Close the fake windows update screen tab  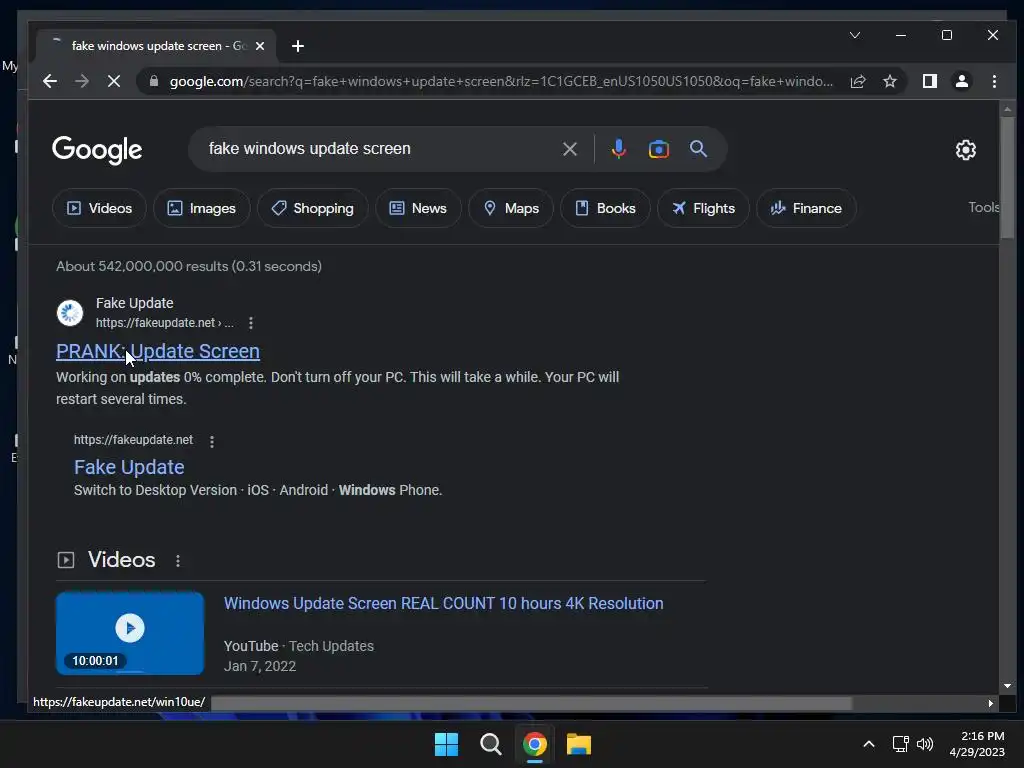coord(260,46)
